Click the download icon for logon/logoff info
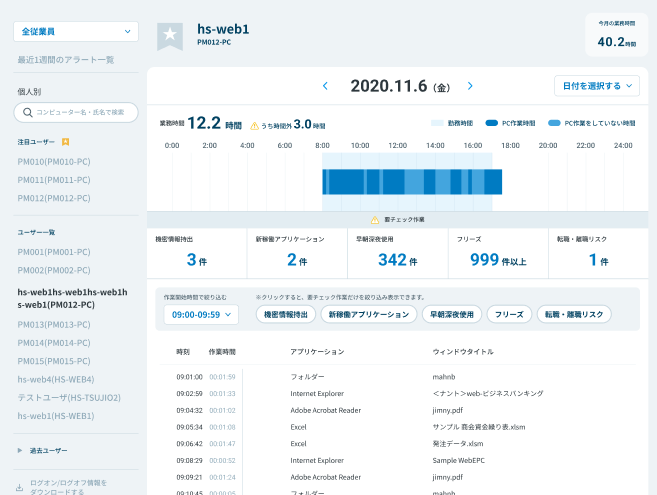This screenshot has width=657, height=495. 18,487
